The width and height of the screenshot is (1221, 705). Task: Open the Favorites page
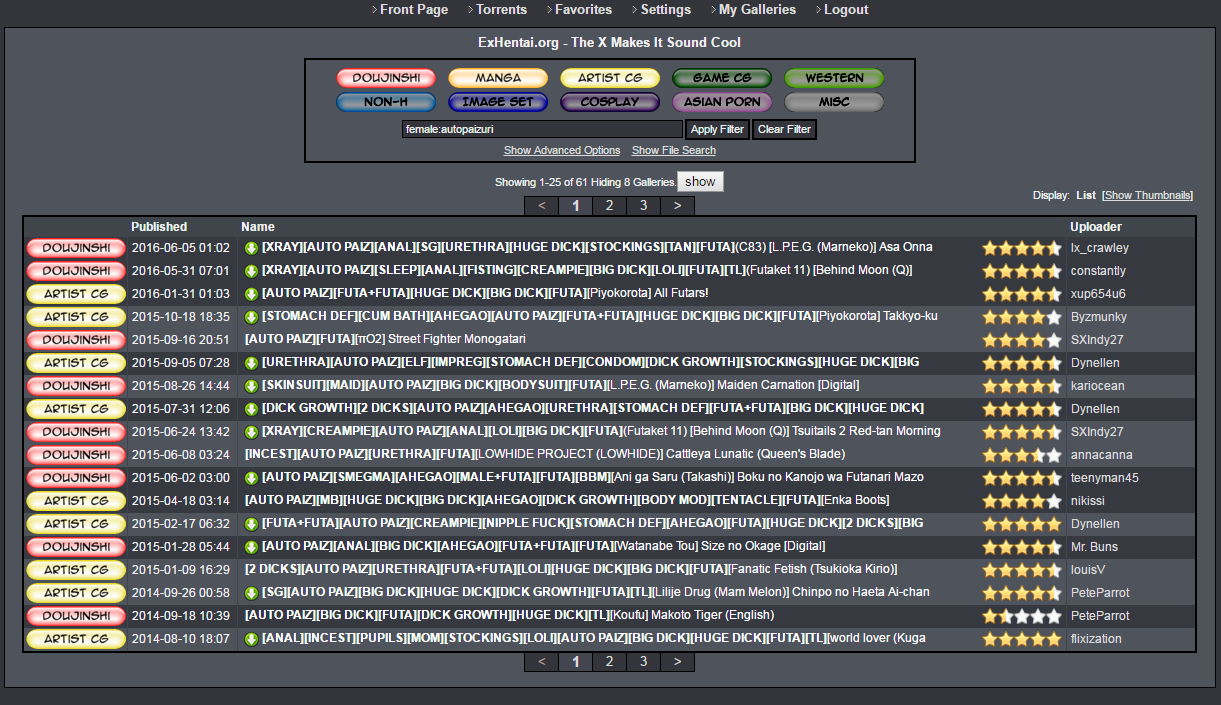pos(583,10)
